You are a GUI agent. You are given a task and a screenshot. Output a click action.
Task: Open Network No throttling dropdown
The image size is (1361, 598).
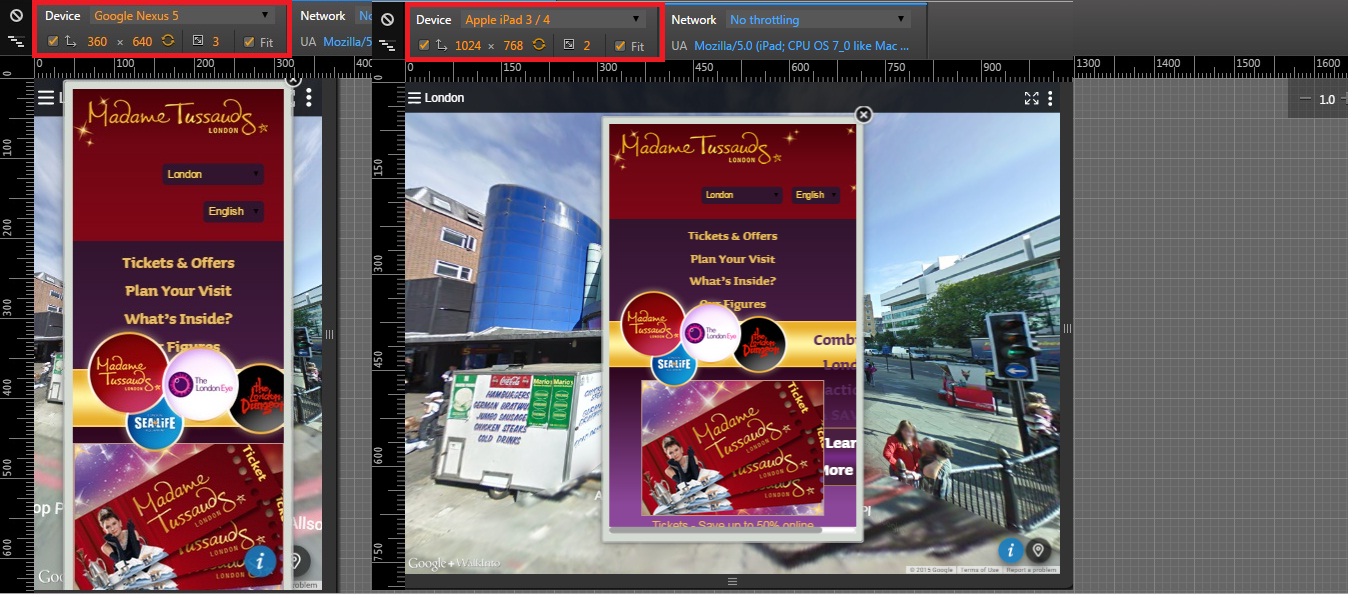817,20
